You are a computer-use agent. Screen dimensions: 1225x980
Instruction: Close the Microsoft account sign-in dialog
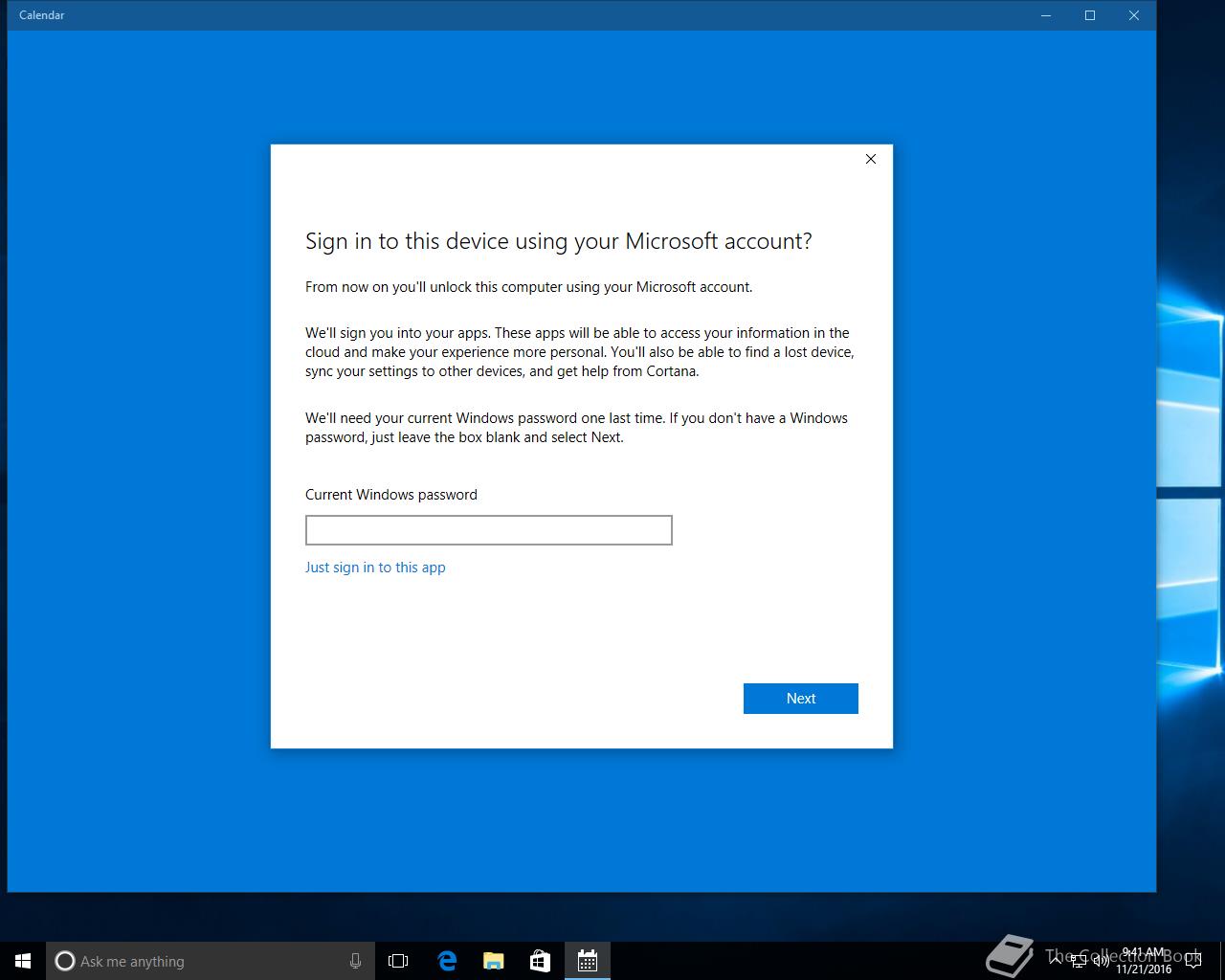871,159
